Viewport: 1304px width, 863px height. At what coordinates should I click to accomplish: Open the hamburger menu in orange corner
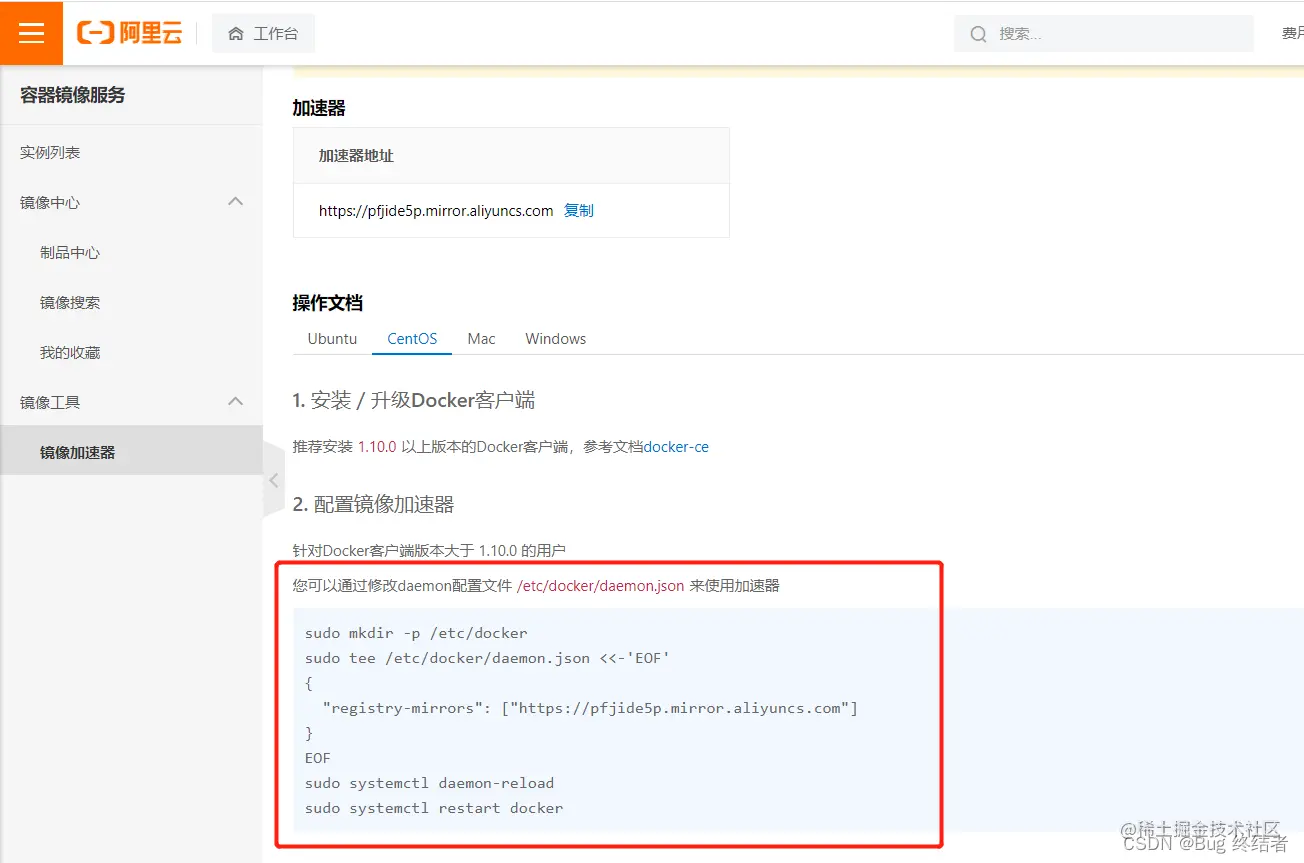point(32,33)
